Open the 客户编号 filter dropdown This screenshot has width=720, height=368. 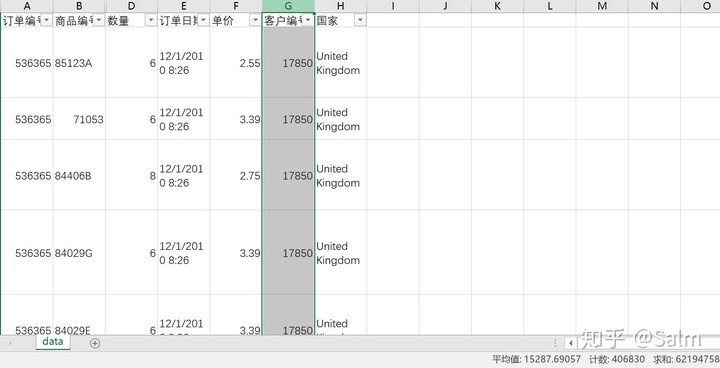pyautogui.click(x=308, y=21)
